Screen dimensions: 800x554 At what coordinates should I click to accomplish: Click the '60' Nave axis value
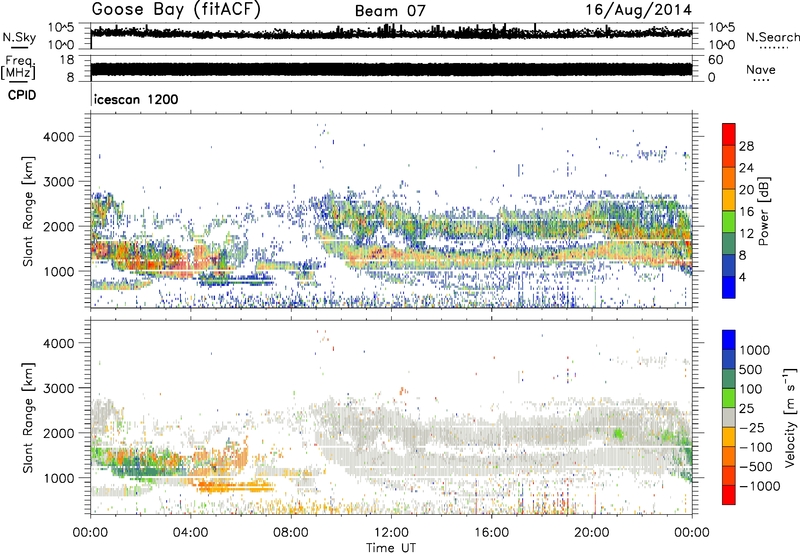click(716, 60)
